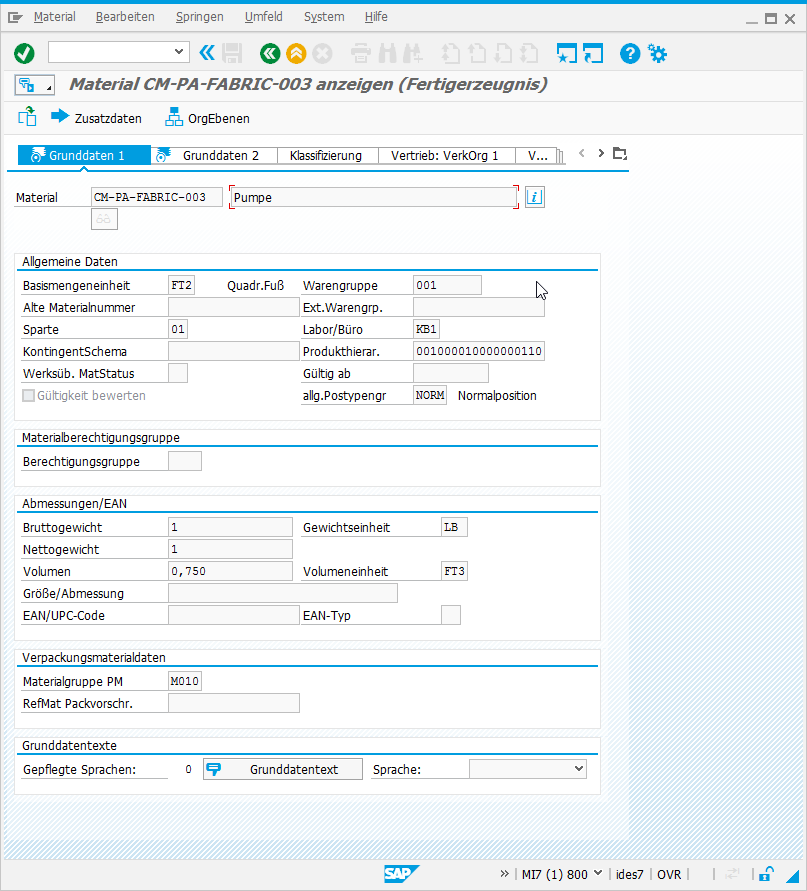The image size is (807, 891).
Task: Open the Help question mark icon
Action: pos(630,53)
